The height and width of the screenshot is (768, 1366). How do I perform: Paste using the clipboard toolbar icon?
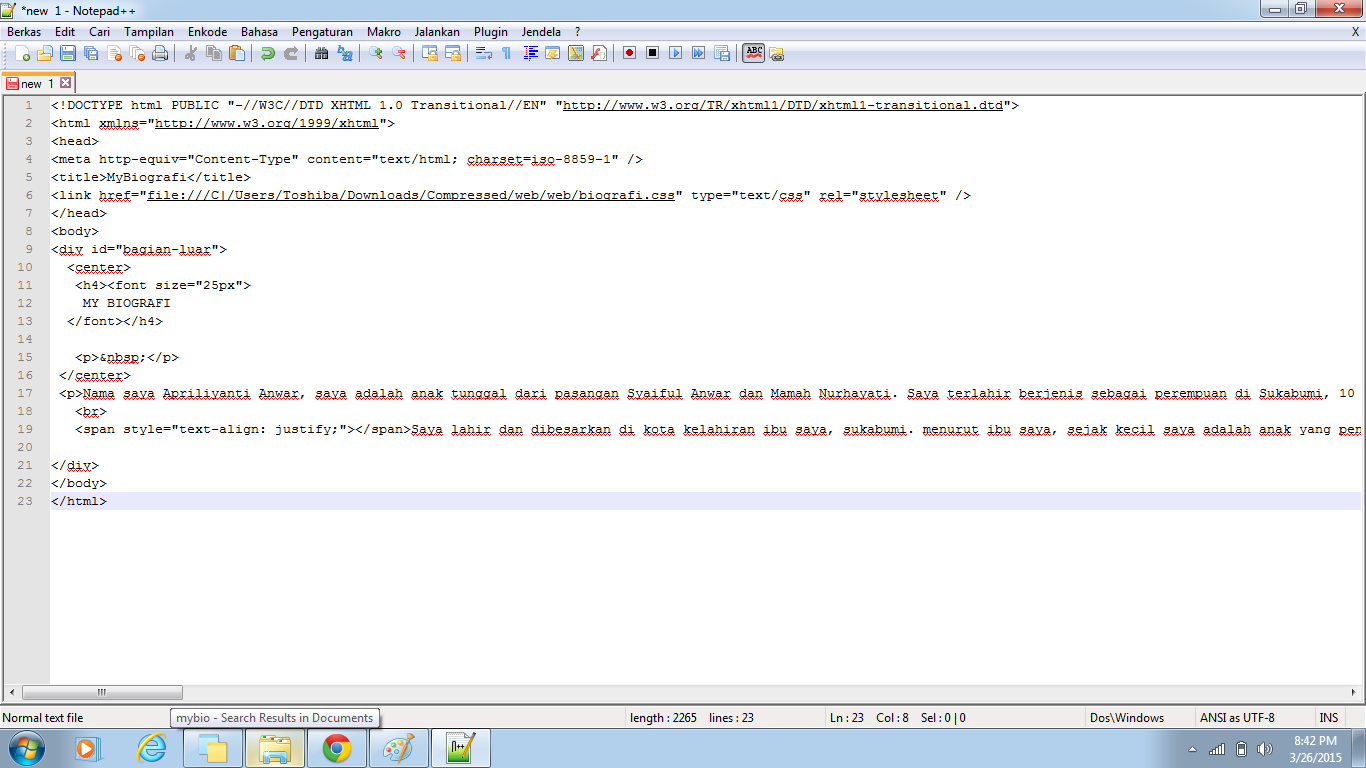237,53
